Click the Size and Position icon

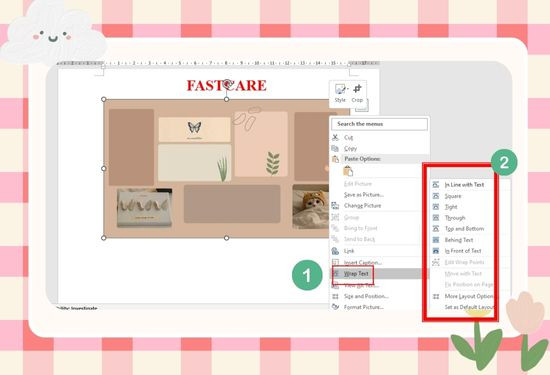coord(335,296)
